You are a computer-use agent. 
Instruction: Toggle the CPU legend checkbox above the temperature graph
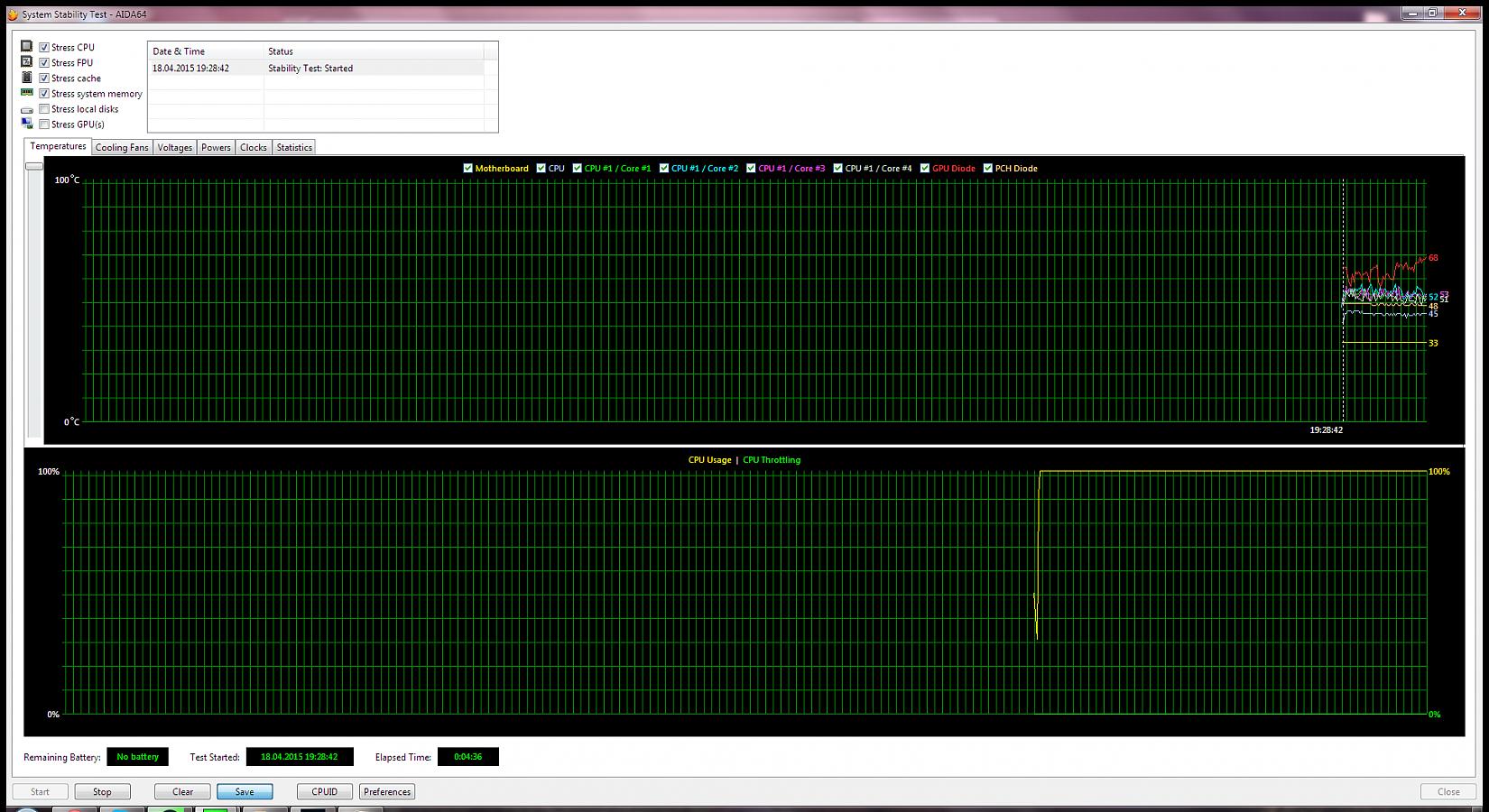point(541,168)
